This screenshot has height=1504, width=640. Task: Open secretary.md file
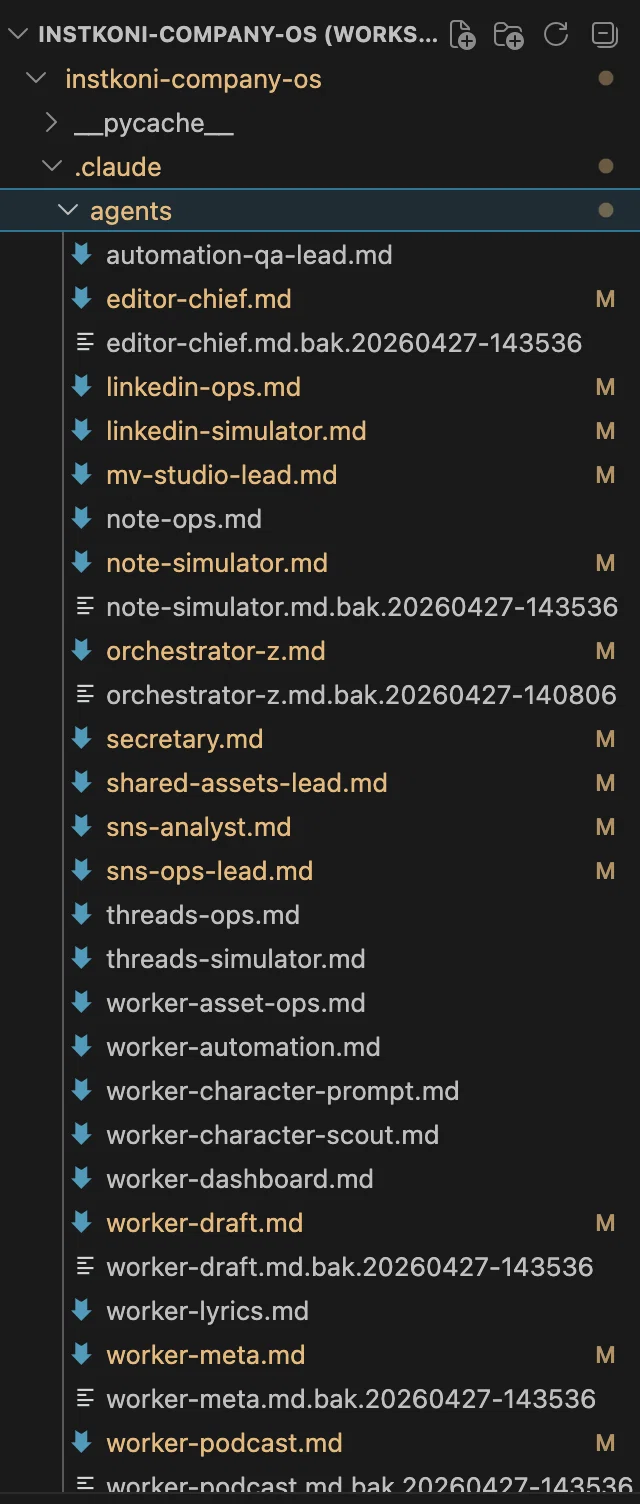[x=185, y=739]
